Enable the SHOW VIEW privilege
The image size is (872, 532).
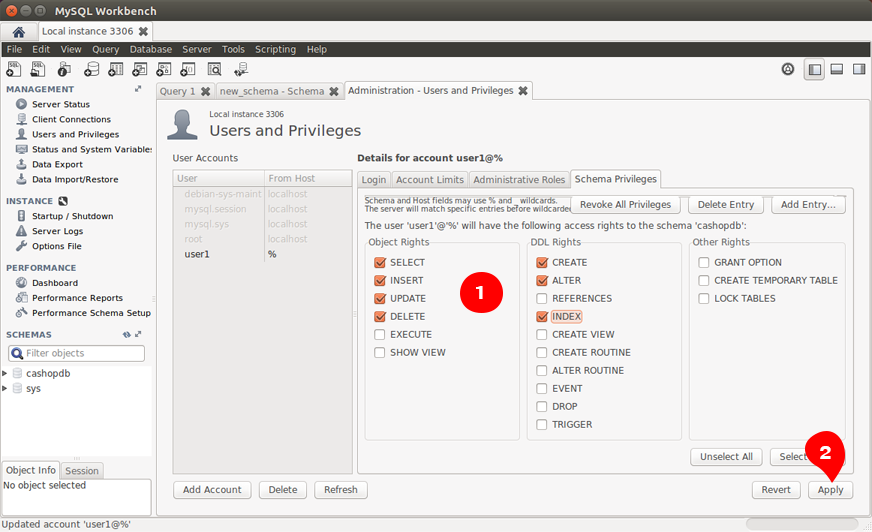[x=380, y=352]
